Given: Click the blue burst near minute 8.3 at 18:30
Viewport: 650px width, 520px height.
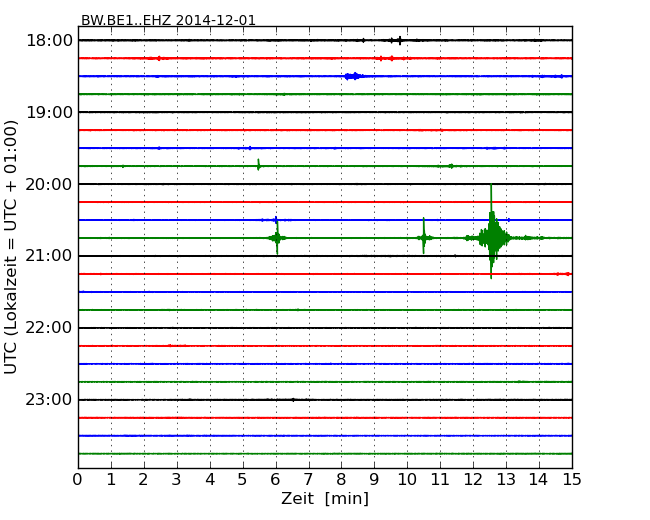Looking at the screenshot, I should click(354, 76).
